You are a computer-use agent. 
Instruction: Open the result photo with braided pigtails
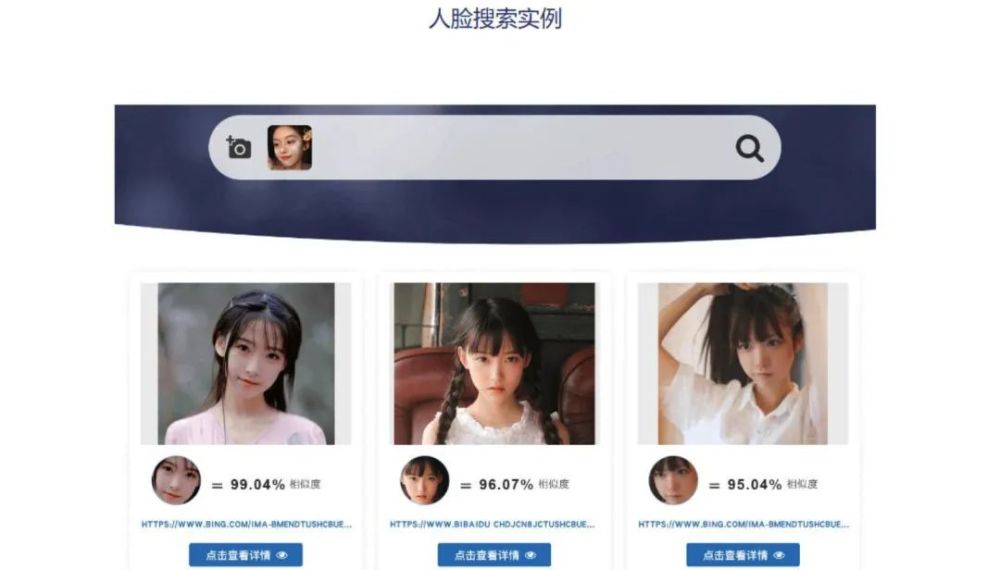494,363
